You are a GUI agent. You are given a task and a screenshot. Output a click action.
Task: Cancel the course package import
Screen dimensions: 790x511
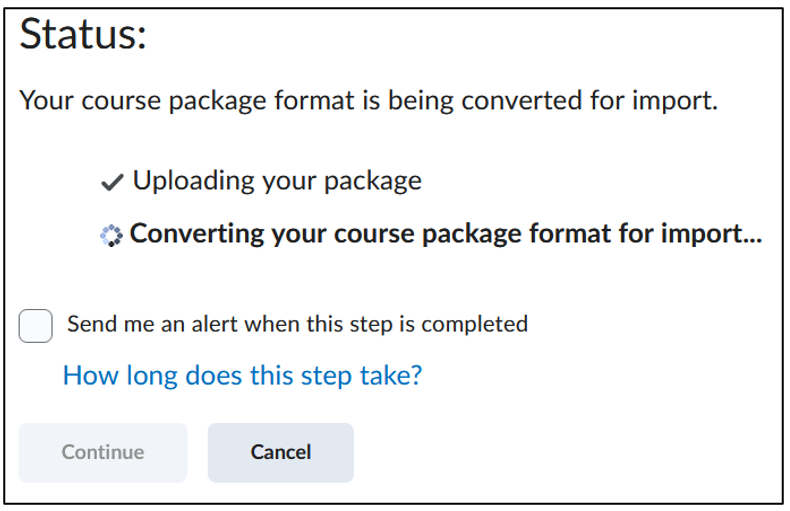[x=281, y=453]
